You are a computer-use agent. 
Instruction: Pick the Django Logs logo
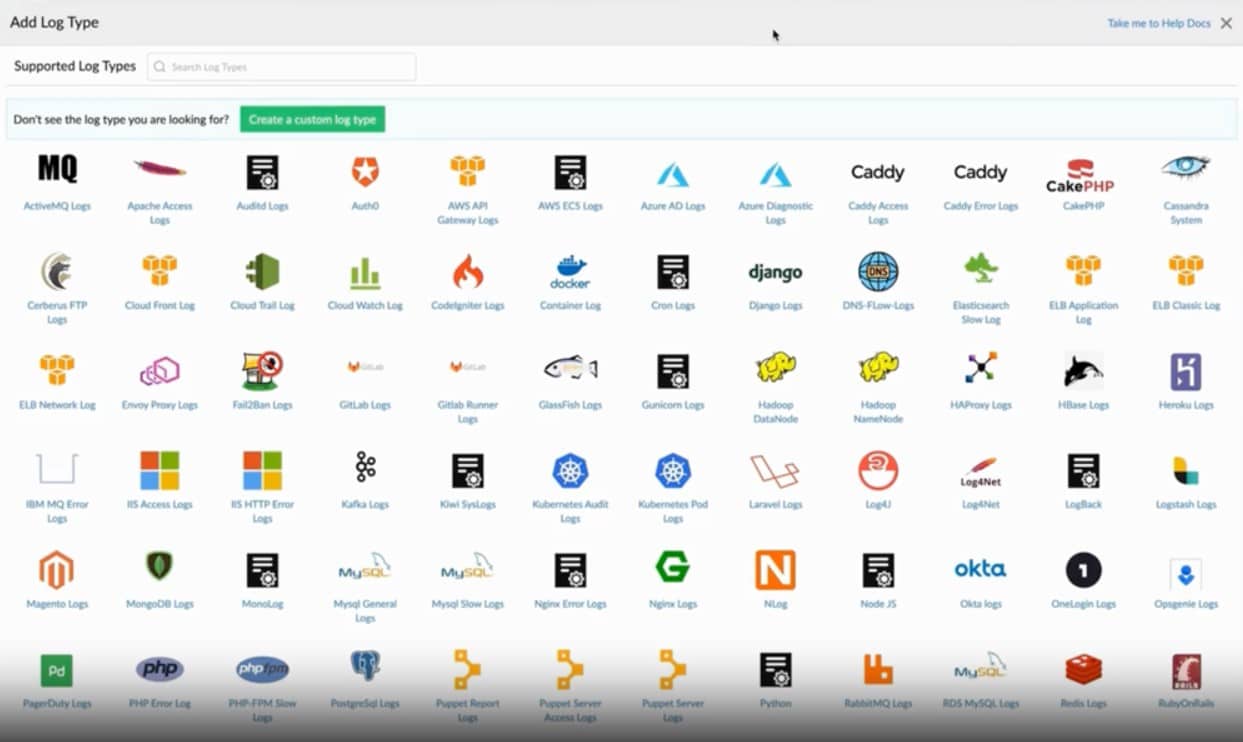click(x=775, y=272)
